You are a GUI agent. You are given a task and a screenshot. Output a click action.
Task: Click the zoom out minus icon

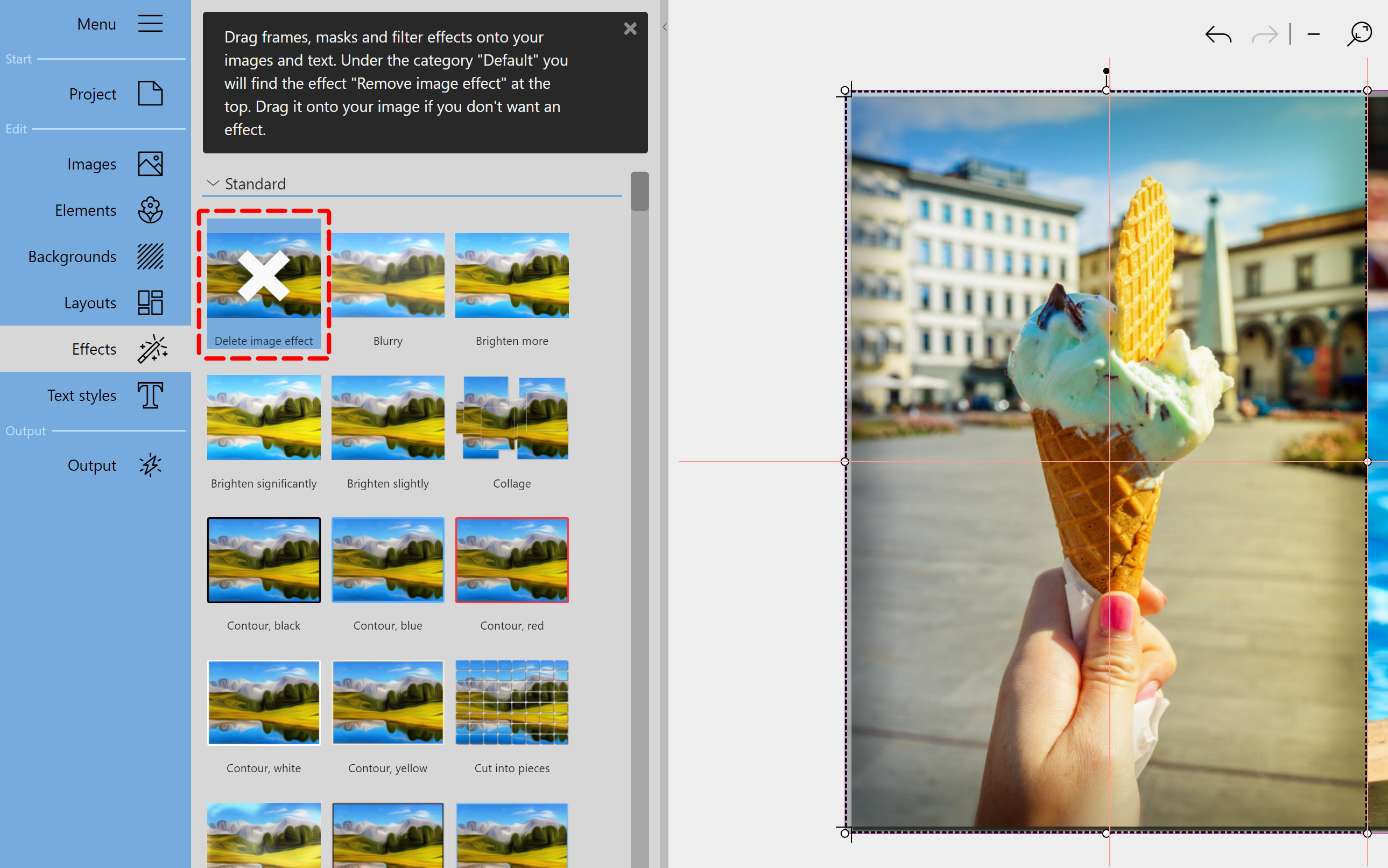coord(1313,34)
